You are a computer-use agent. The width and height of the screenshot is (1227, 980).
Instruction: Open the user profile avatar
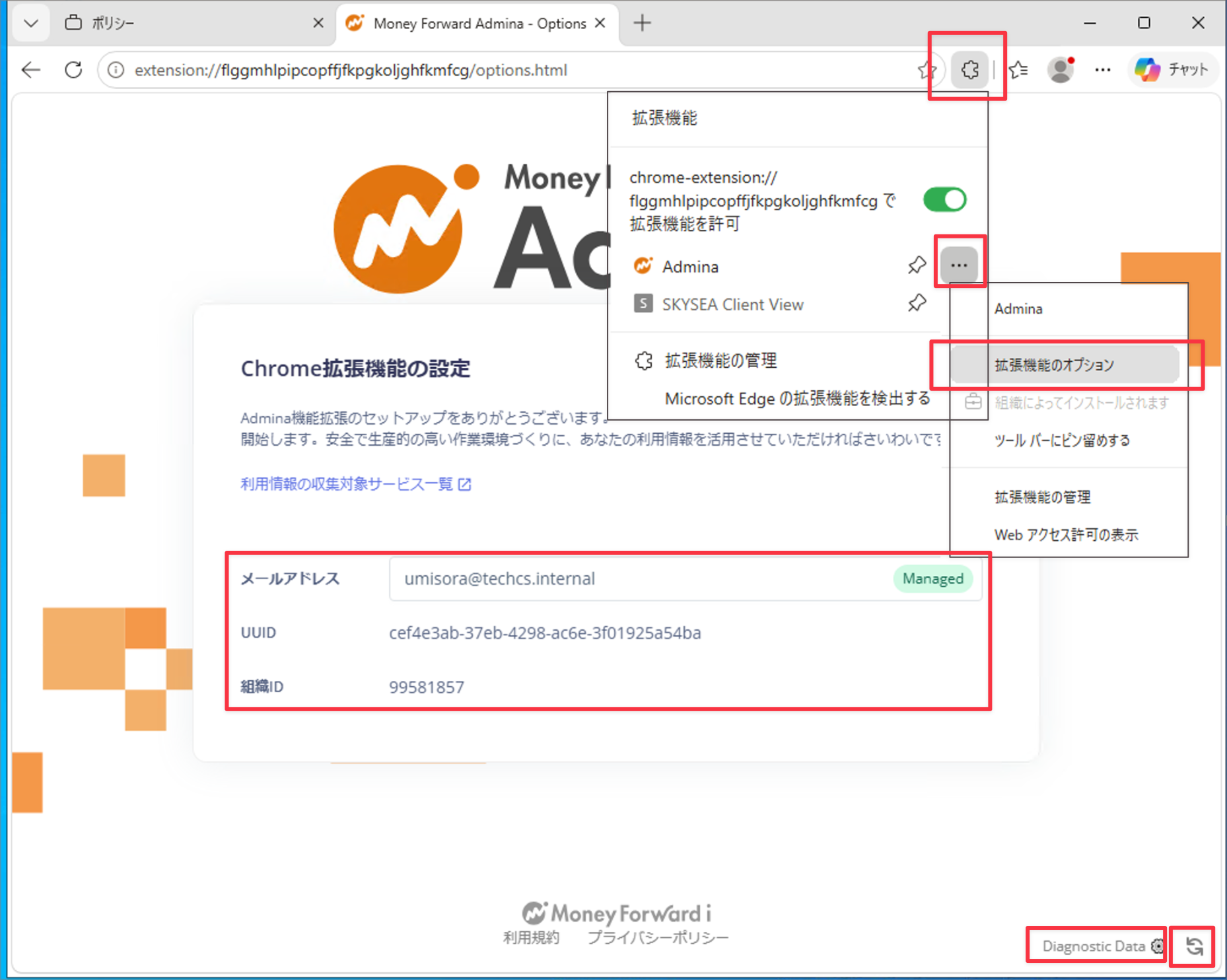point(1061,69)
